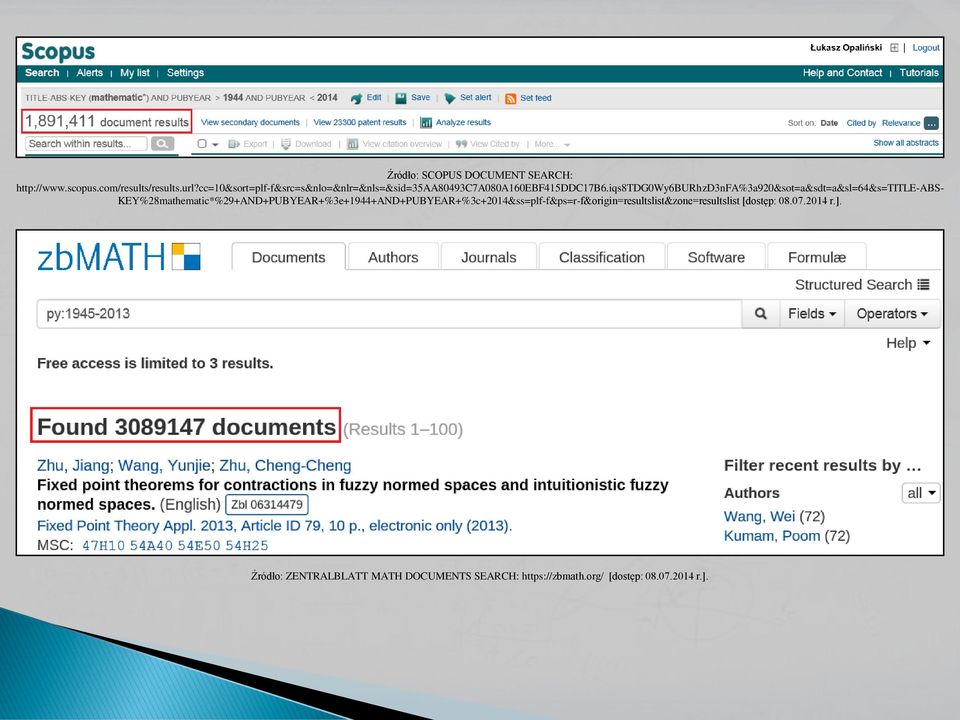The image size is (960, 720).
Task: Click the zbMATH search magnifier button
Action: pos(760,313)
